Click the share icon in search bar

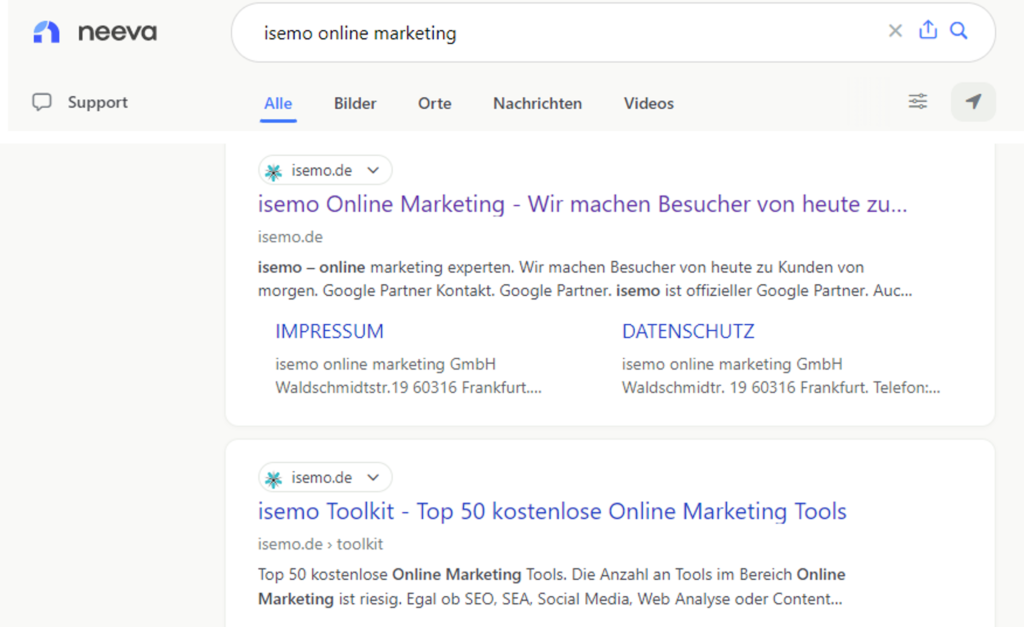point(928,29)
